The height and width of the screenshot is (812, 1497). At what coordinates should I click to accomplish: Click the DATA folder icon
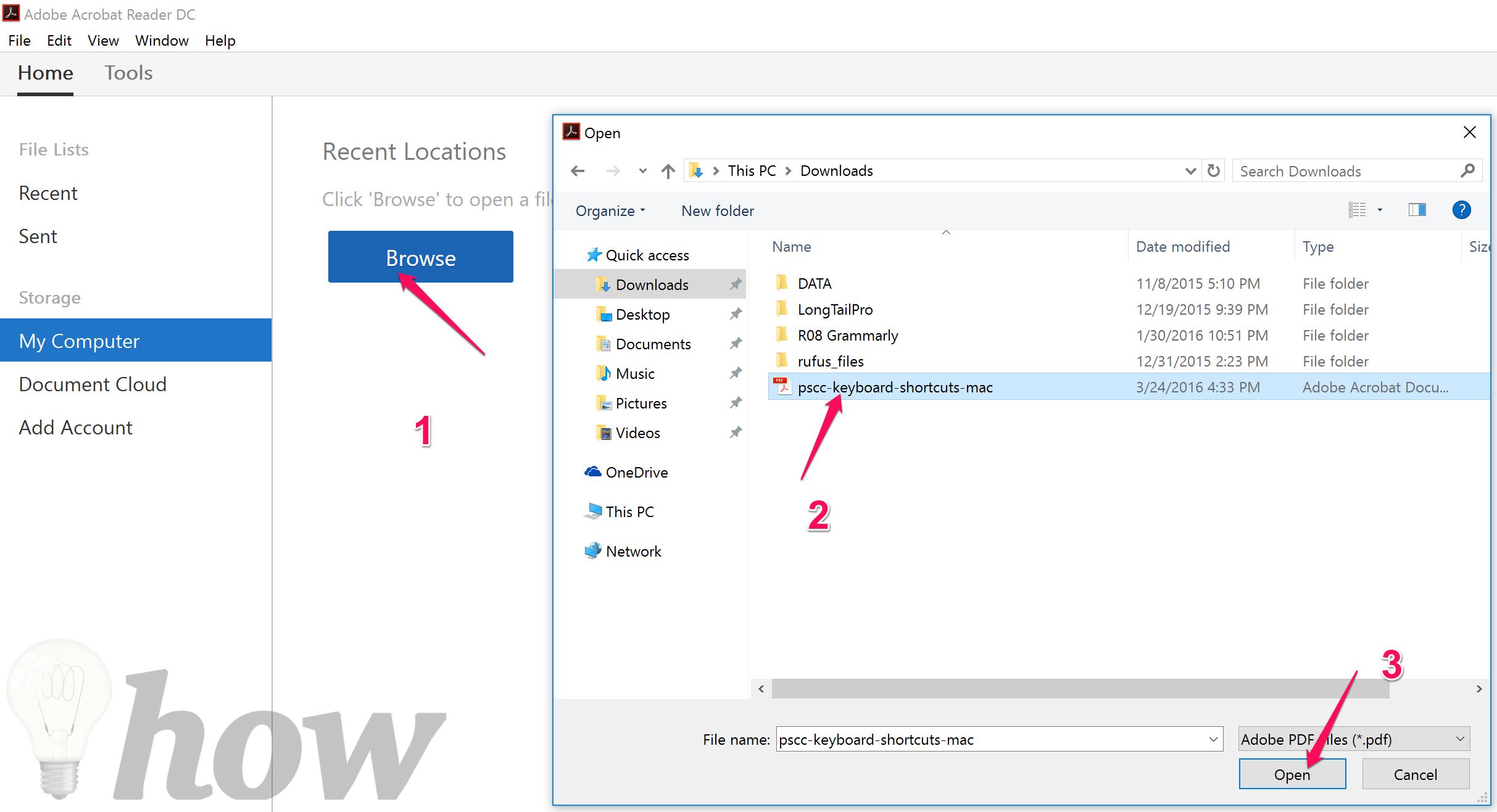[782, 283]
